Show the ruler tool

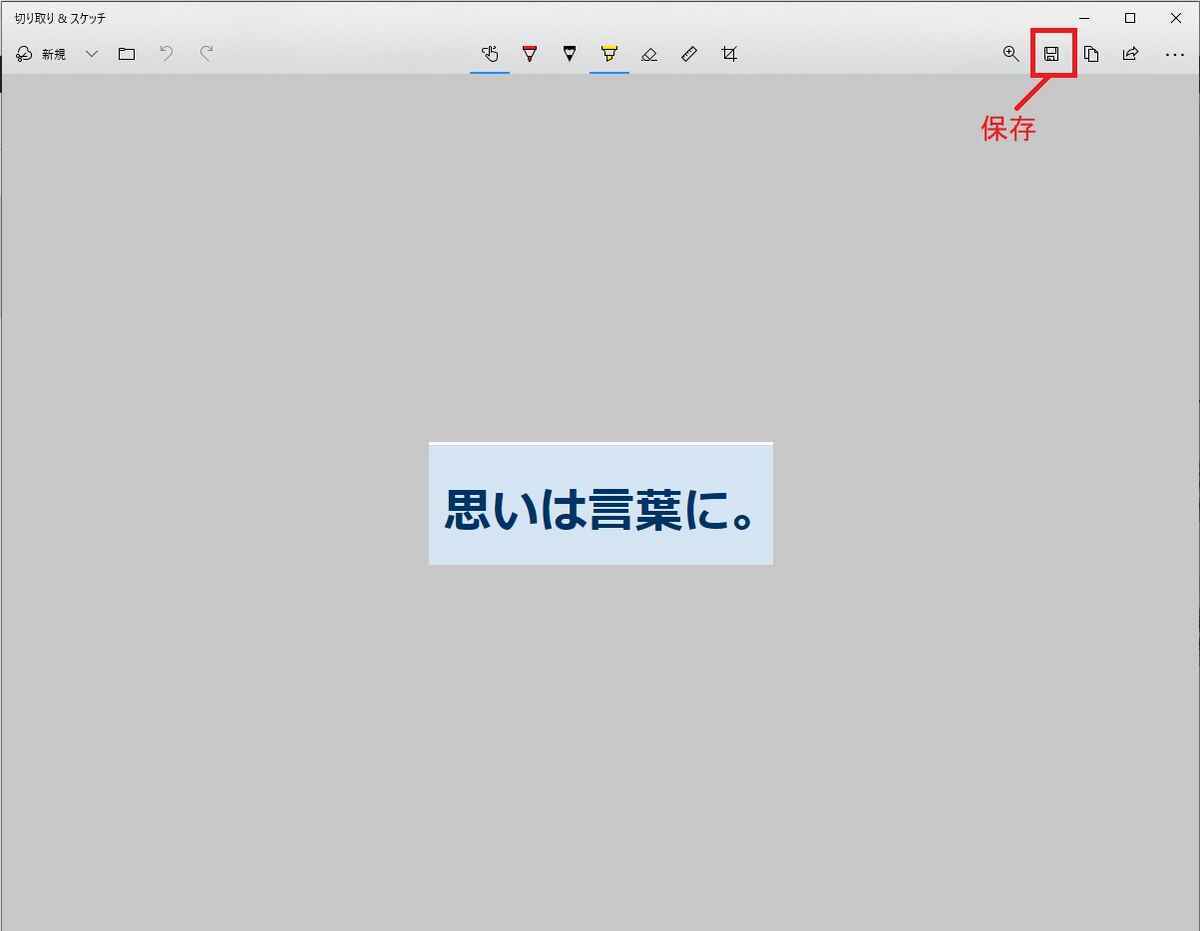coord(689,54)
